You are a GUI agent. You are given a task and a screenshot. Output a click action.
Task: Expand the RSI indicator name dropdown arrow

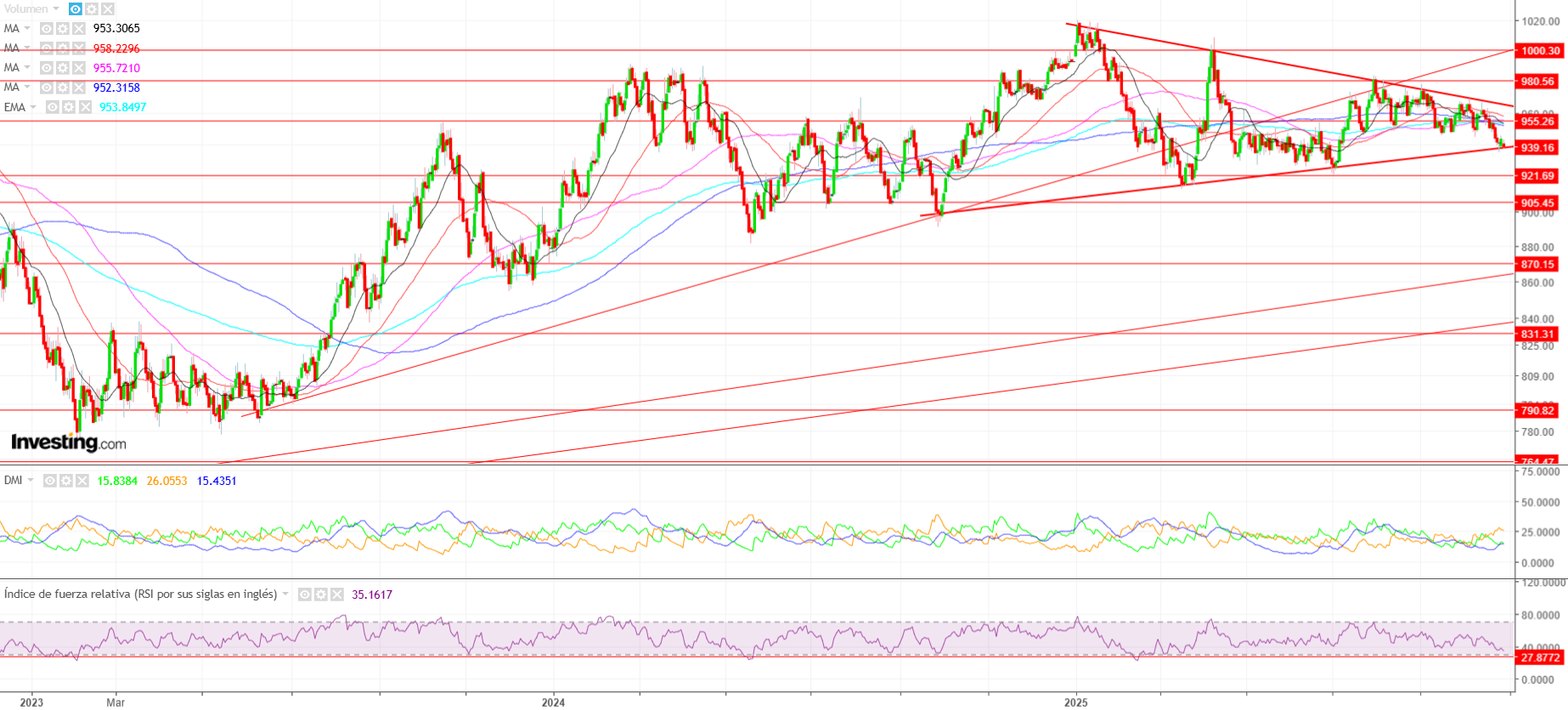(285, 594)
